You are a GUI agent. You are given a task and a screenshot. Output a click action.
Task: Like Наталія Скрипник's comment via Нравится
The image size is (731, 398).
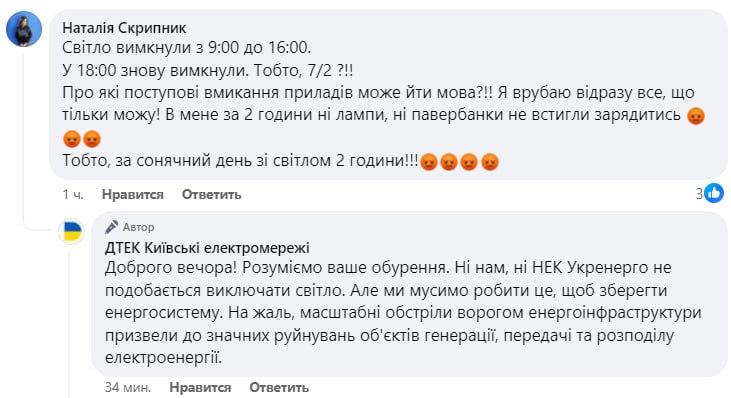pyautogui.click(x=133, y=194)
